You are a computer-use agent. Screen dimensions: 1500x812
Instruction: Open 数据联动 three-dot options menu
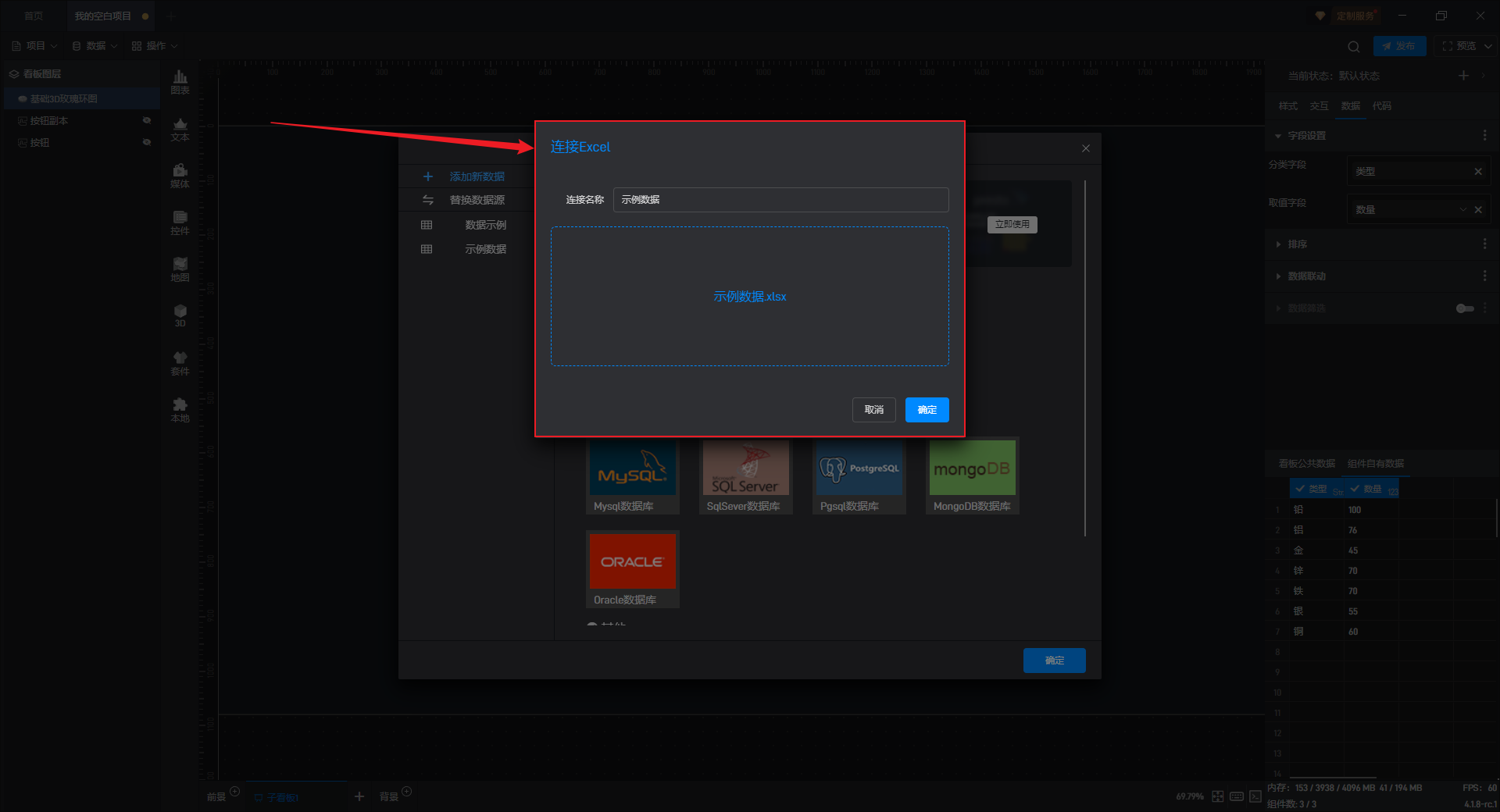coord(1484,276)
